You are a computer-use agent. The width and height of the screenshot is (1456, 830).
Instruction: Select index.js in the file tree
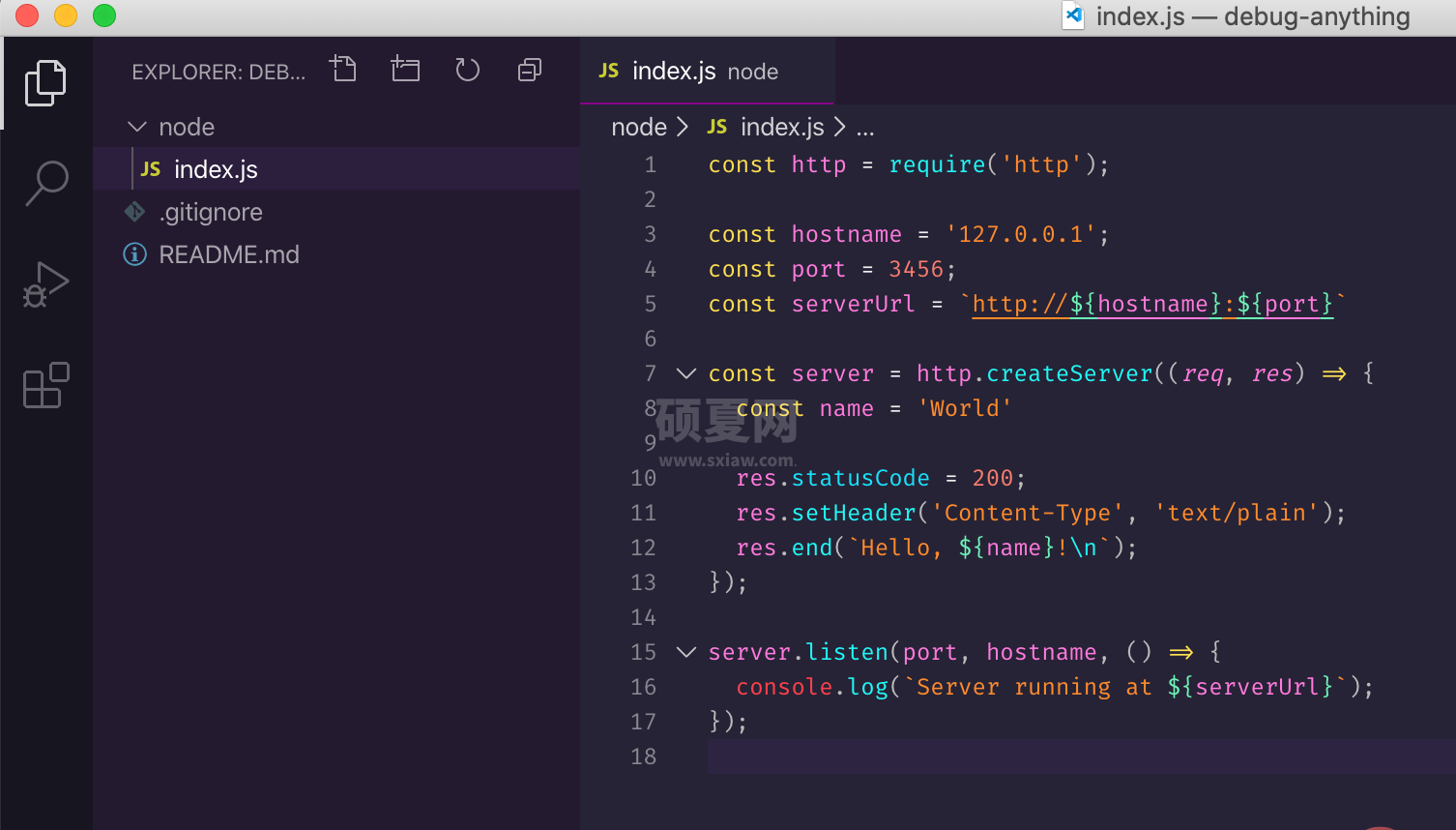[x=336, y=169]
